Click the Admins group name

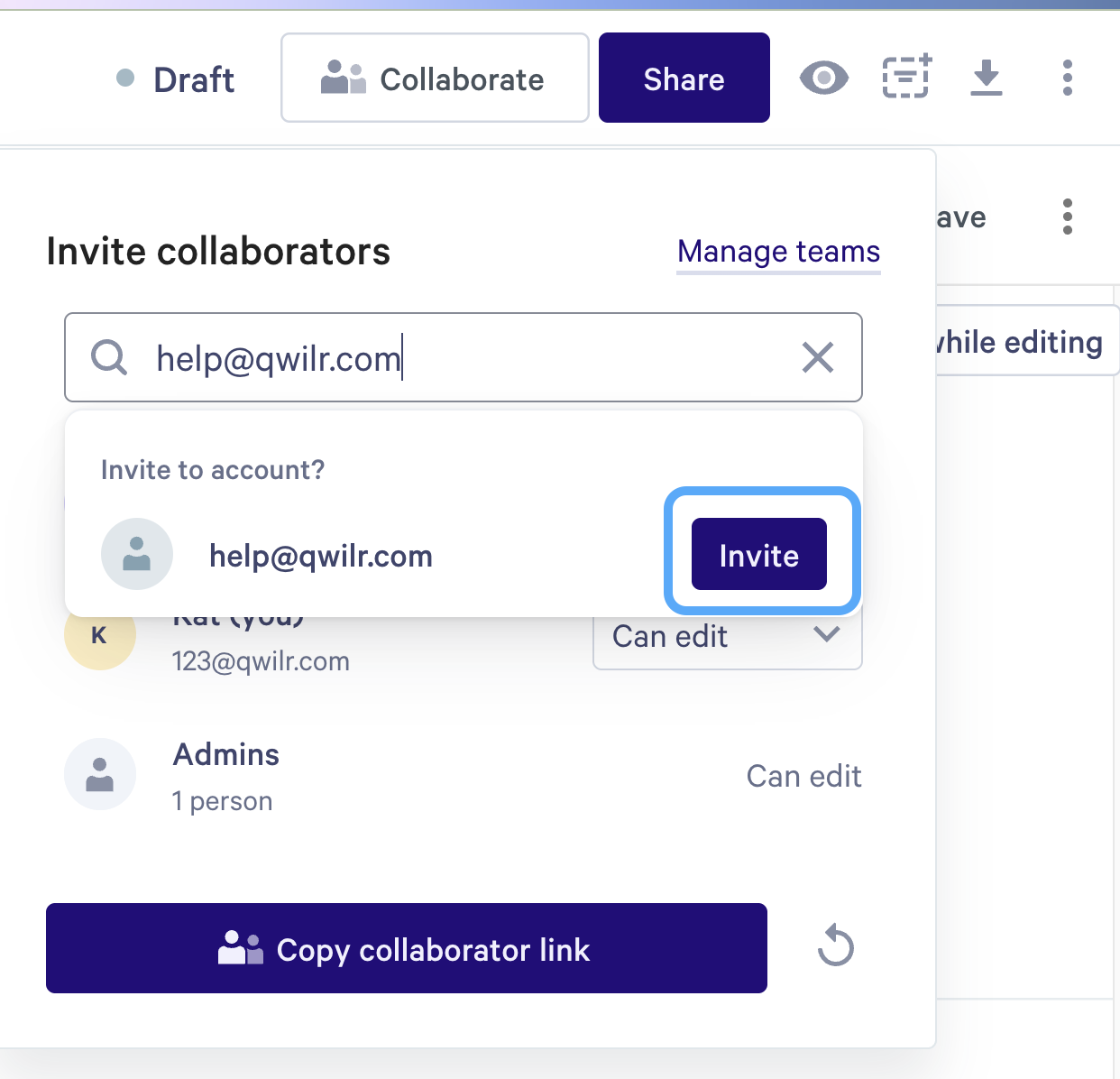pyautogui.click(x=226, y=754)
